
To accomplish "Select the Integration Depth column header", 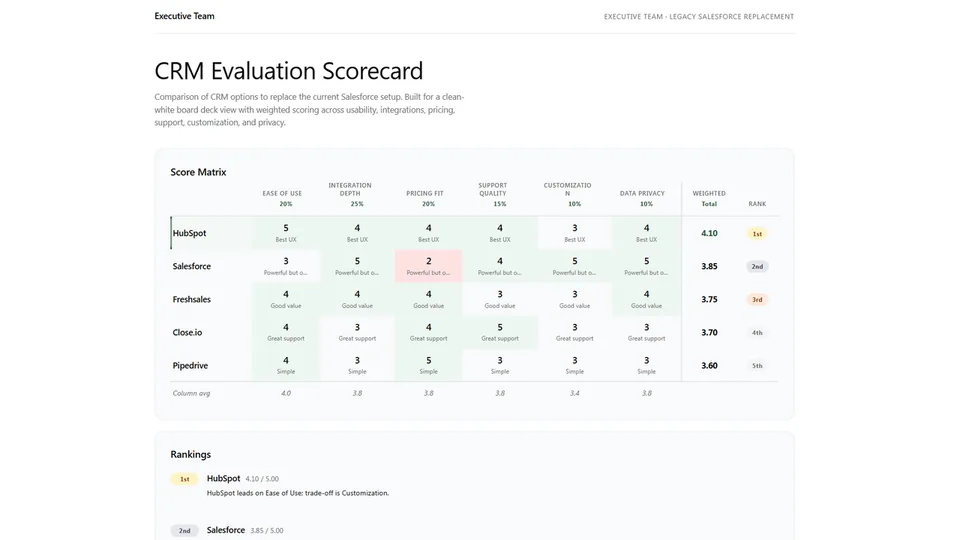I will 350,189.
